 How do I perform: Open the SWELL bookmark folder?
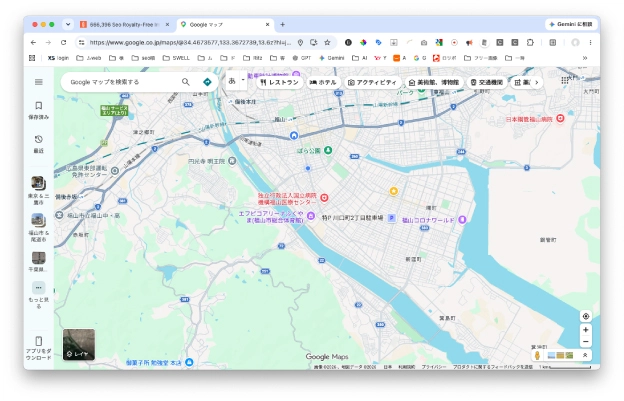(176, 58)
